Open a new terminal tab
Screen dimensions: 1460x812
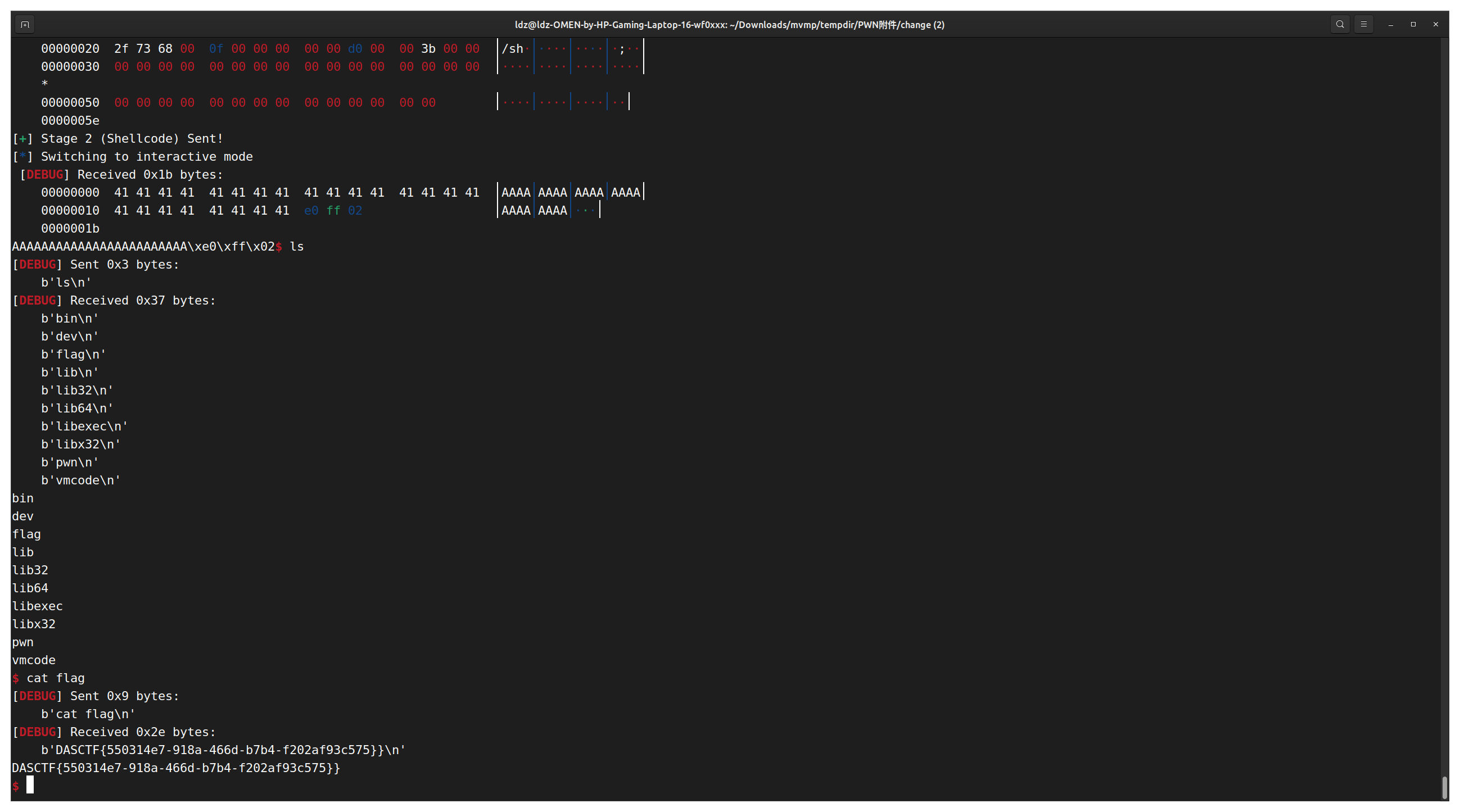24,24
